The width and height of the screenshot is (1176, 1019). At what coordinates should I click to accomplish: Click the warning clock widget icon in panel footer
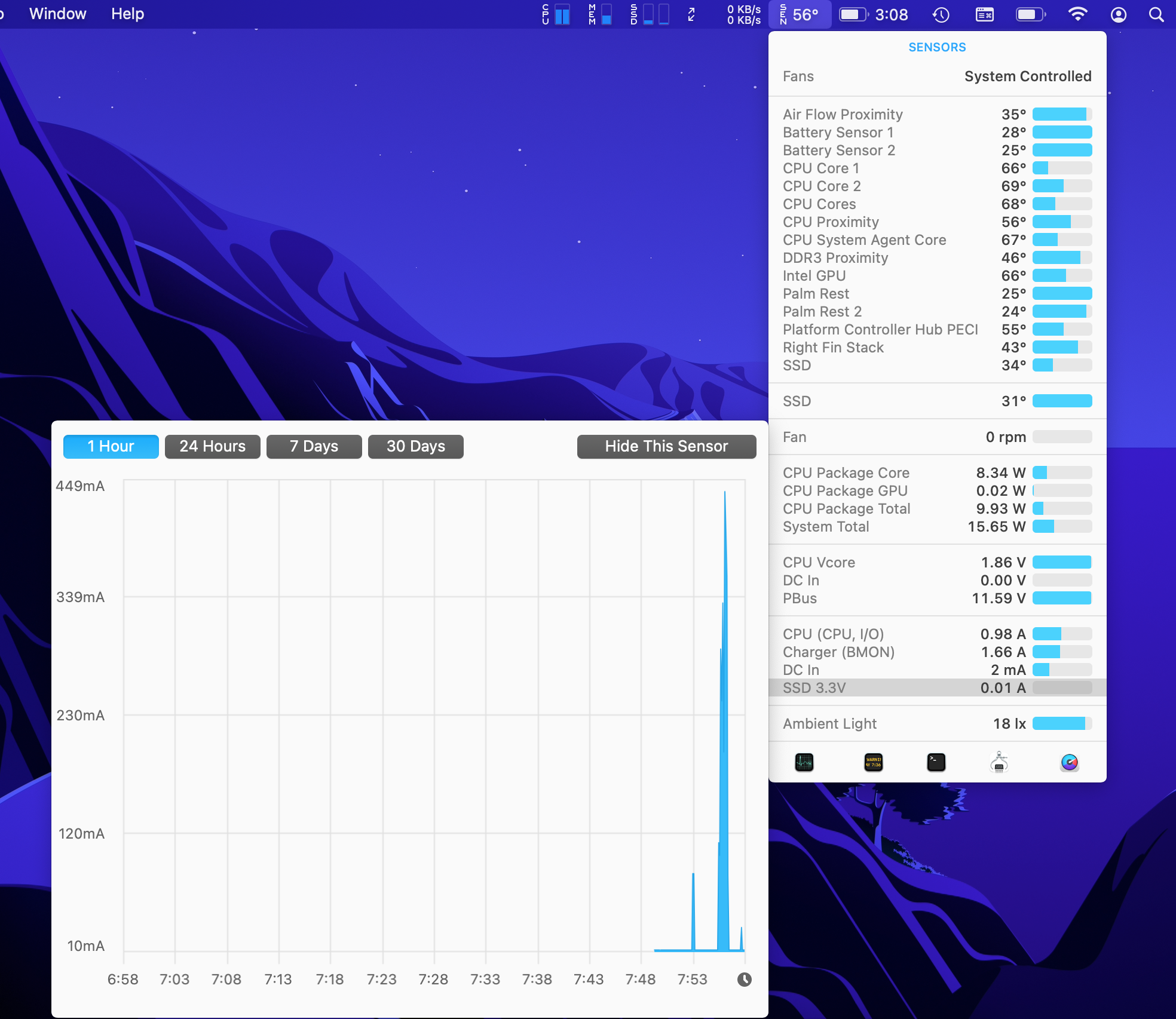pyautogui.click(x=872, y=762)
